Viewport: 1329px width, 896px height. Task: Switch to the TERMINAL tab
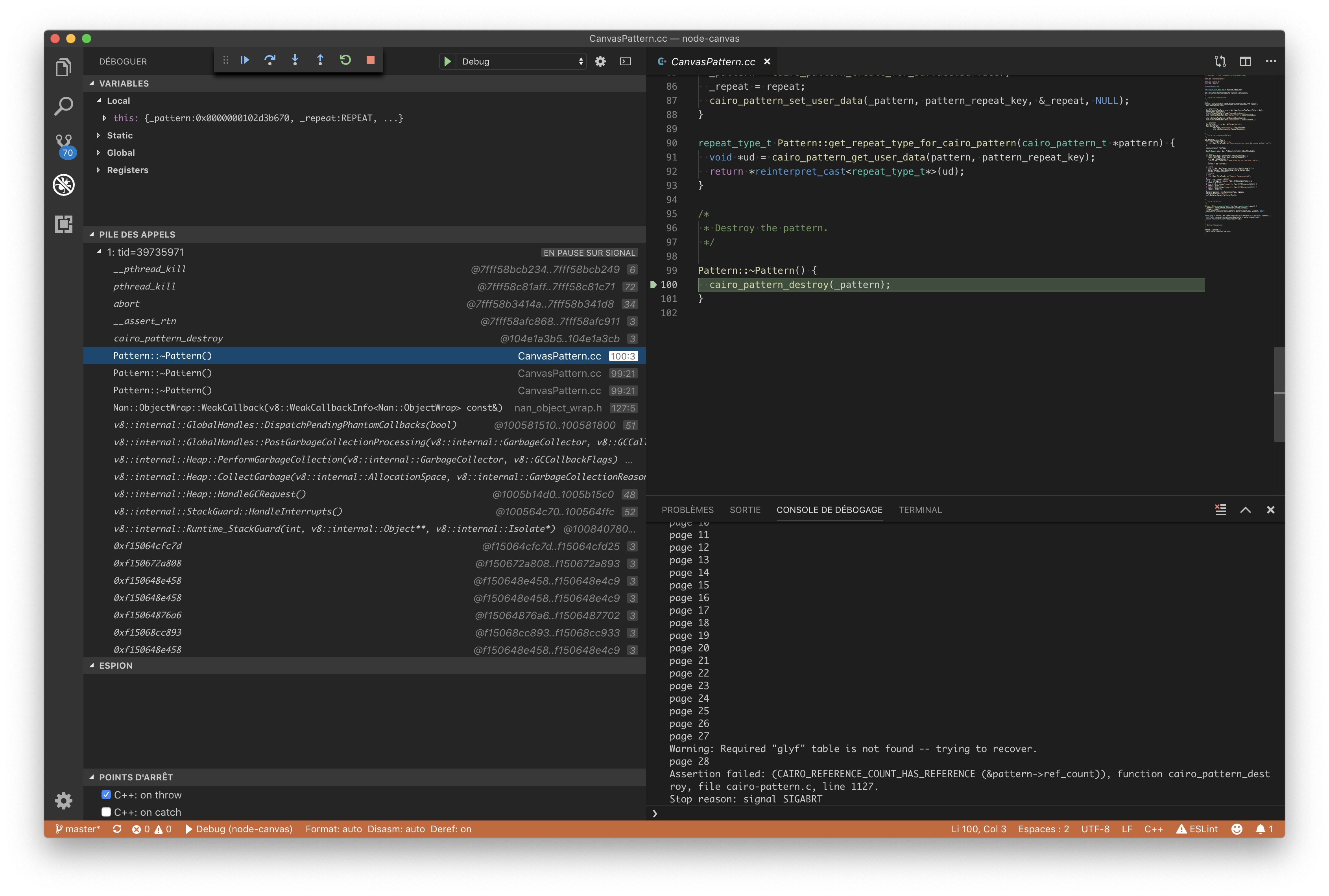[920, 510]
